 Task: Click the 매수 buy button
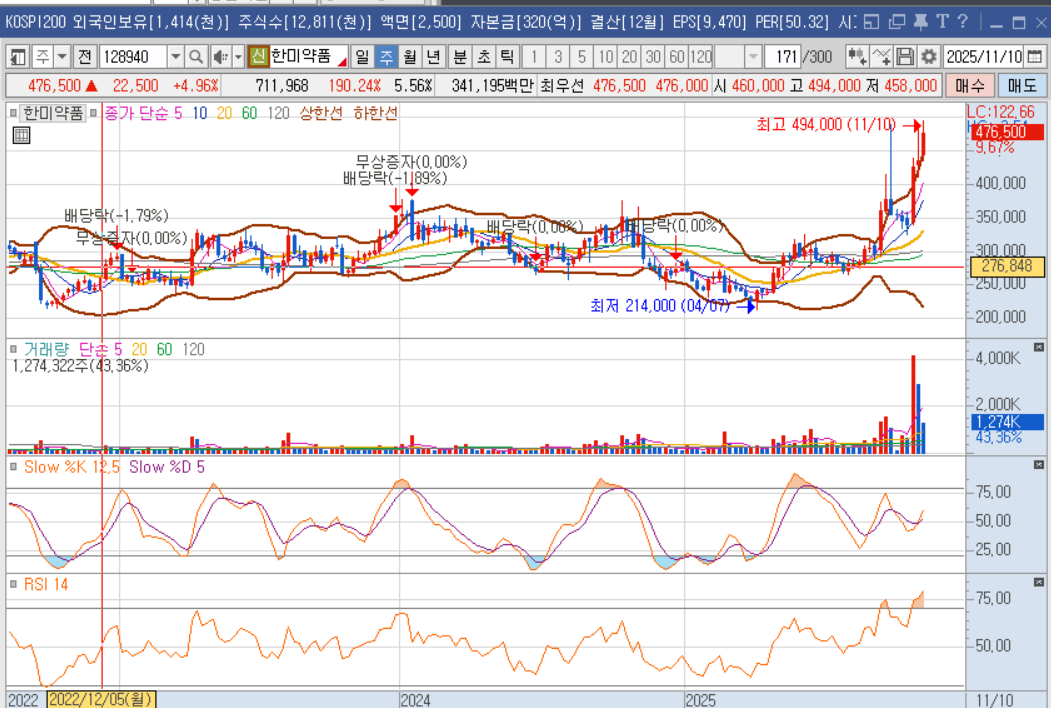click(x=969, y=86)
